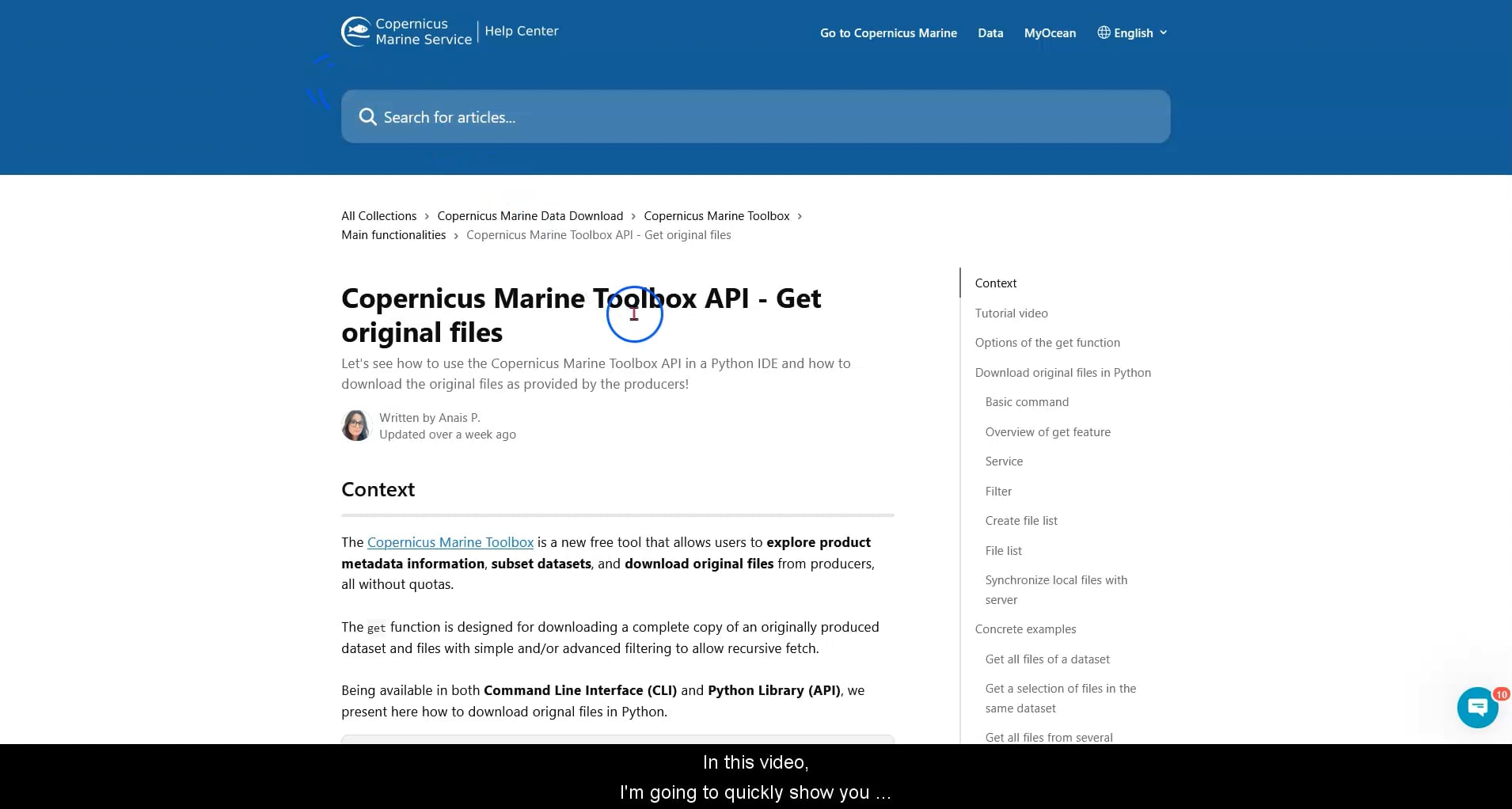Click Go to Copernicus Marine

(x=888, y=32)
